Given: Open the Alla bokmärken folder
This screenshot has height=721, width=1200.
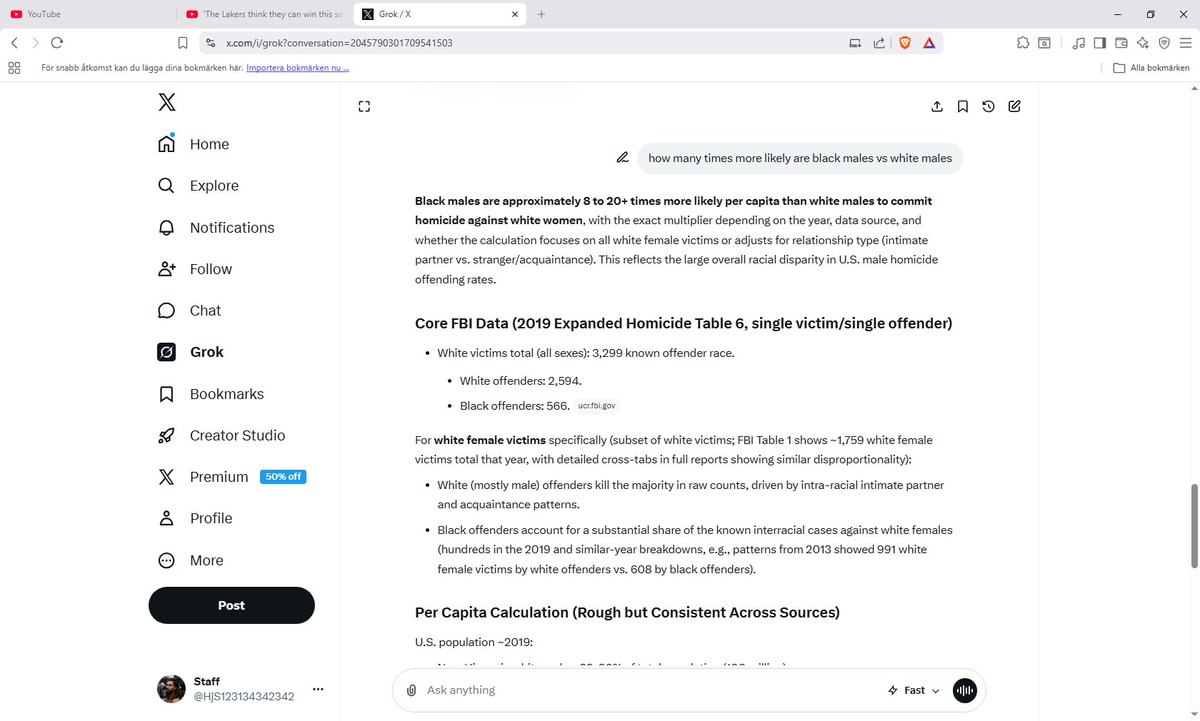Looking at the screenshot, I should click(1152, 68).
